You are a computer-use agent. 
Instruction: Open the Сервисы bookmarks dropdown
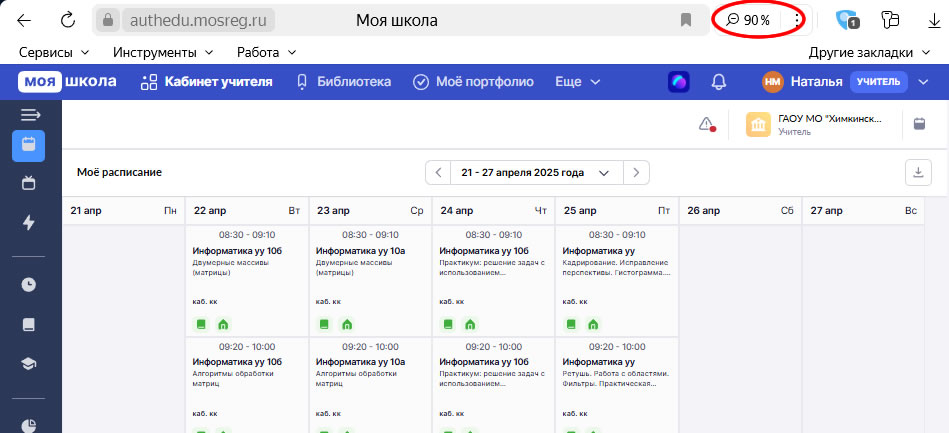[54, 53]
